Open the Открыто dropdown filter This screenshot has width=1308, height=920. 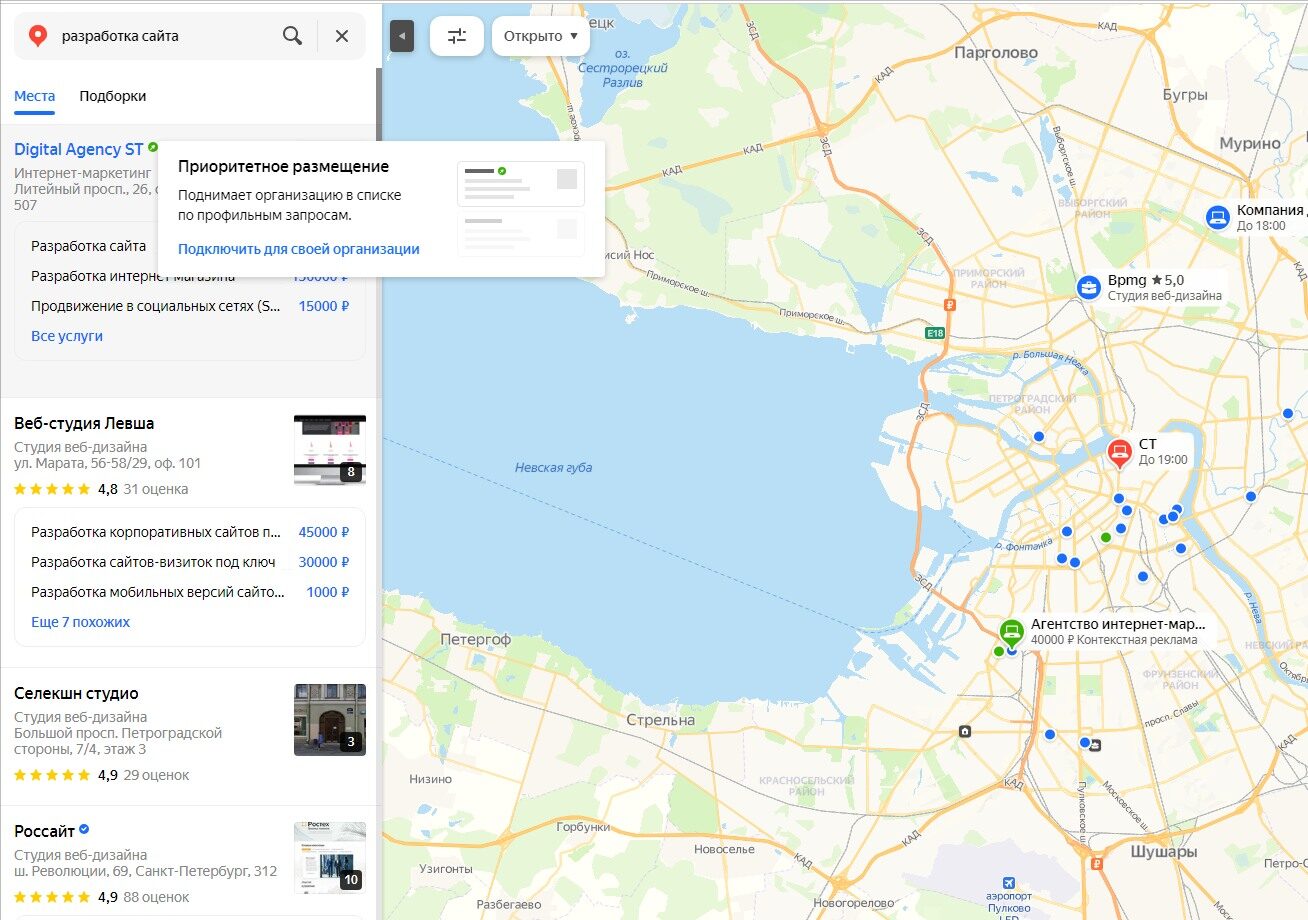(541, 36)
